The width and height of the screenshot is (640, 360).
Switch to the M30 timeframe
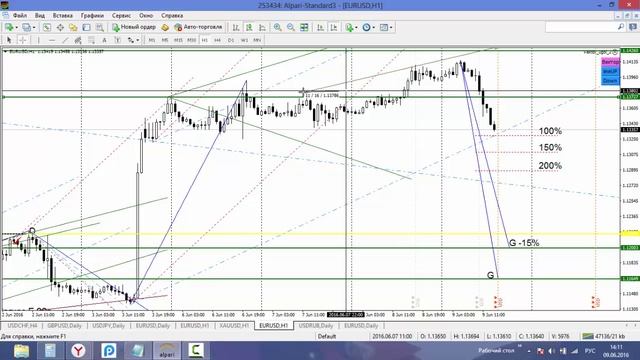coord(191,40)
